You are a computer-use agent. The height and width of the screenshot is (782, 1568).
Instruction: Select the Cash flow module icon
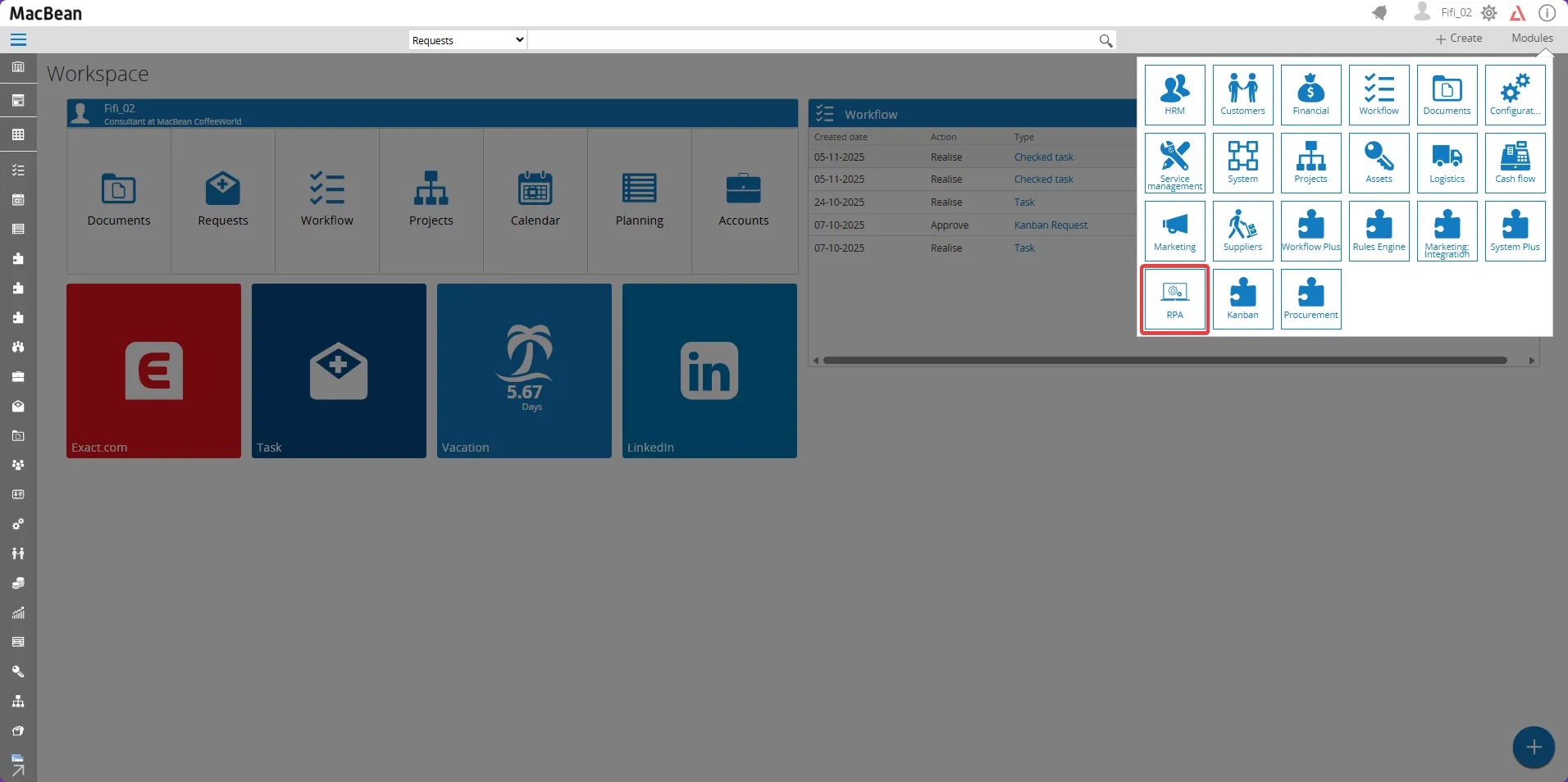pyautogui.click(x=1515, y=162)
